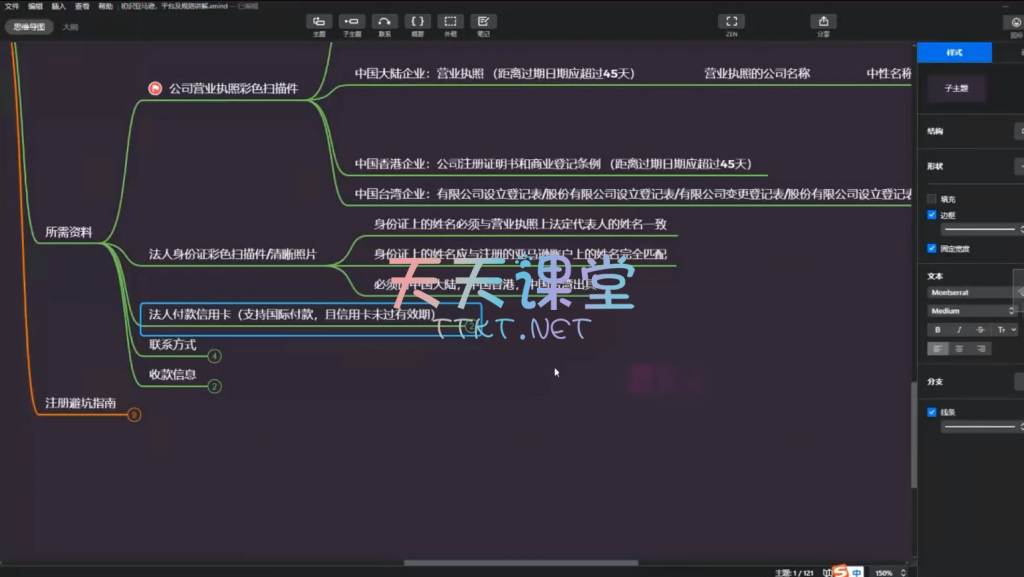1024x577 pixels.
Task: Open the Medium font weight dropdown
Action: click(x=970, y=311)
